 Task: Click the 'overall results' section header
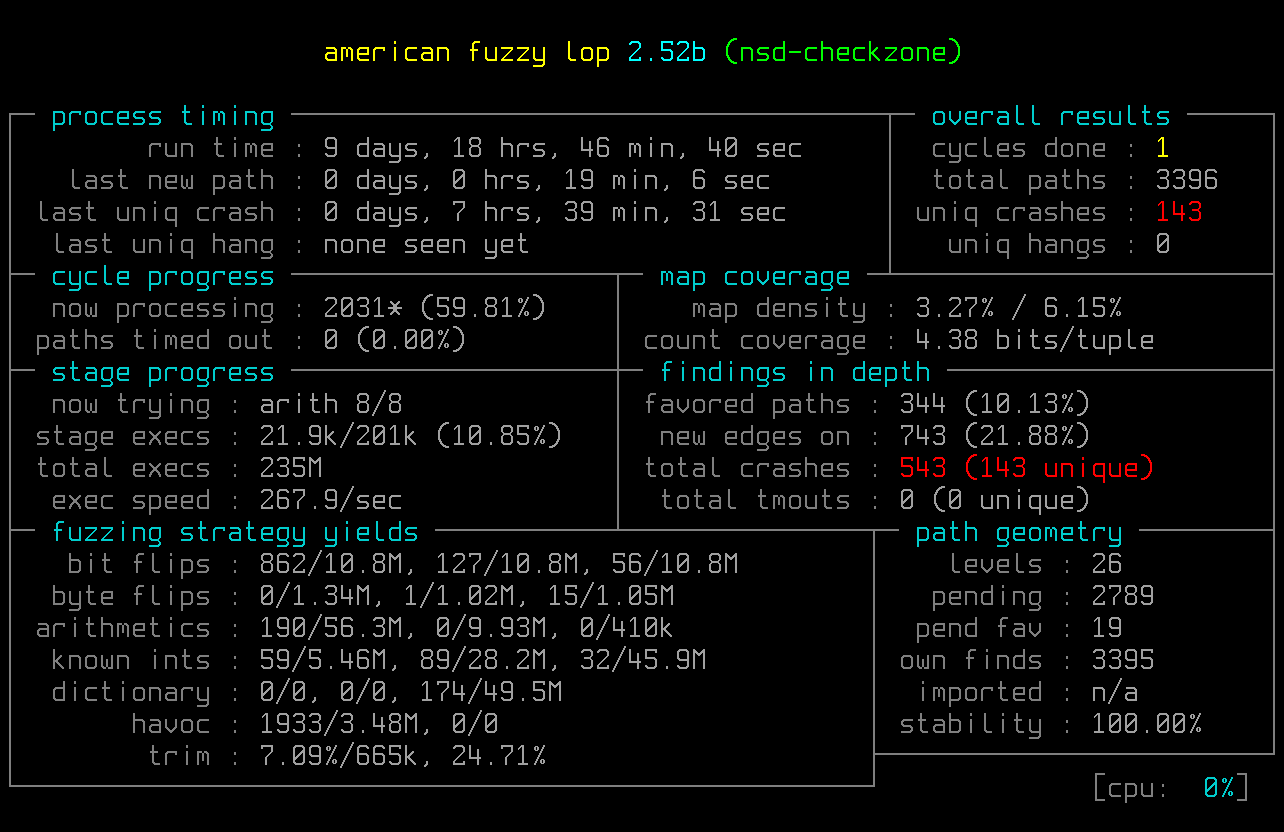coord(1051,117)
